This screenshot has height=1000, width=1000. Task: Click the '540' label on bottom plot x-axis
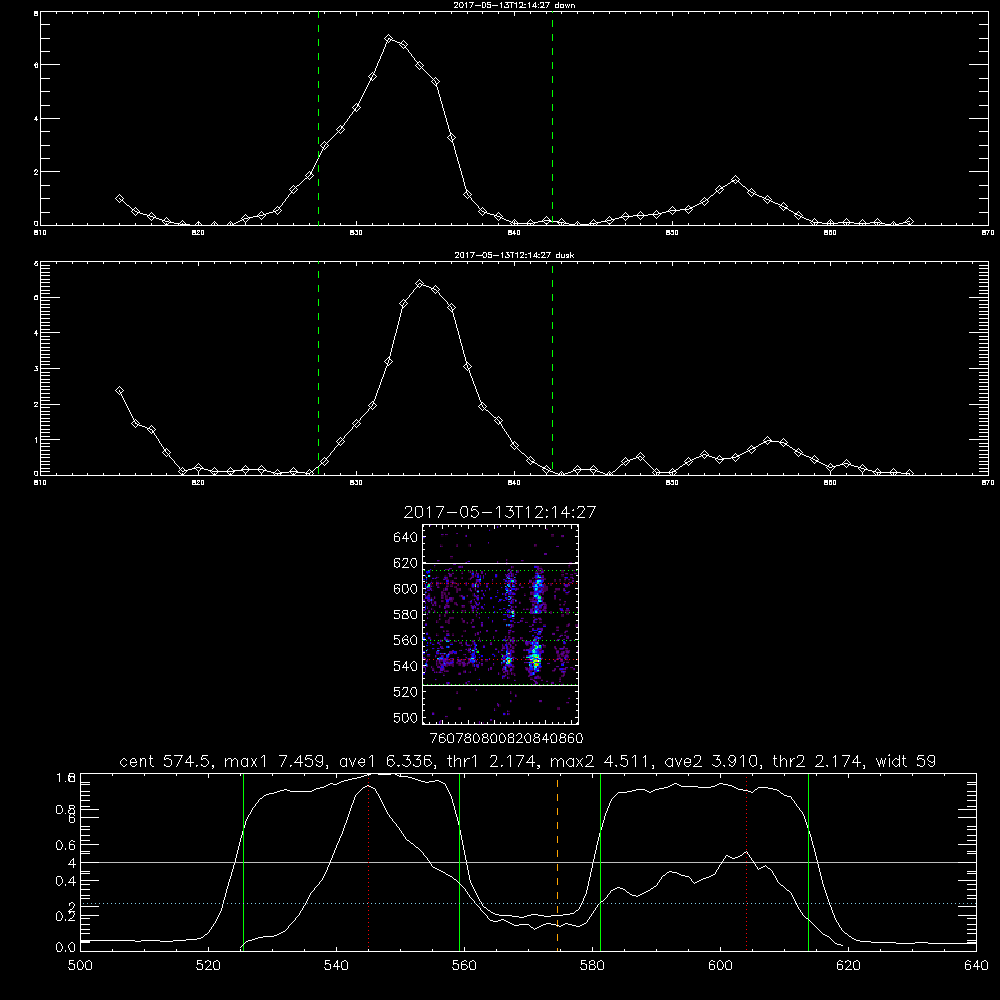(336, 966)
